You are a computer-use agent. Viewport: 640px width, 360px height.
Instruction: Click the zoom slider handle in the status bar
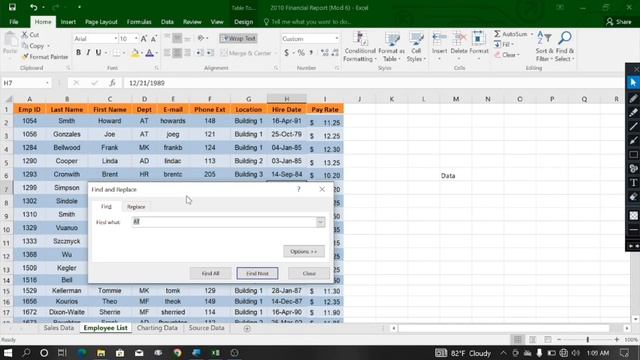[588, 340]
